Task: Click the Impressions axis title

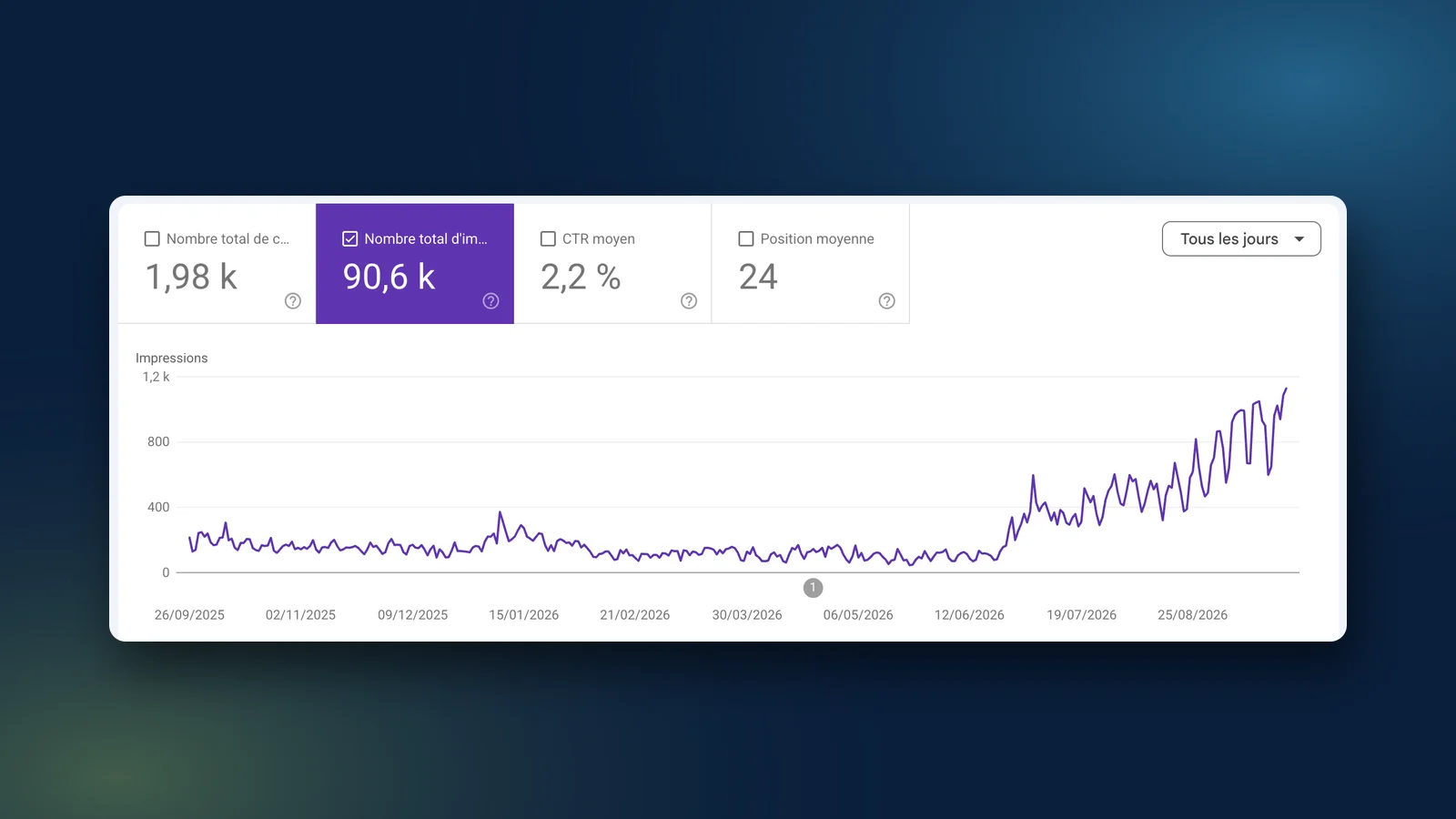Action: 172,358
